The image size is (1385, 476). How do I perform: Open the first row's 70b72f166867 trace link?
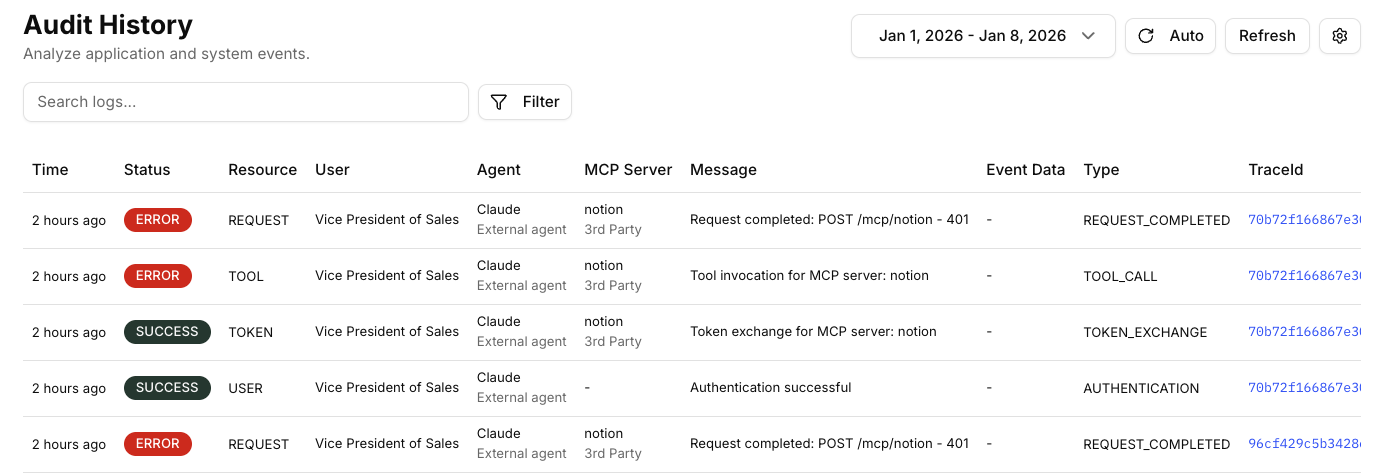tap(1304, 220)
